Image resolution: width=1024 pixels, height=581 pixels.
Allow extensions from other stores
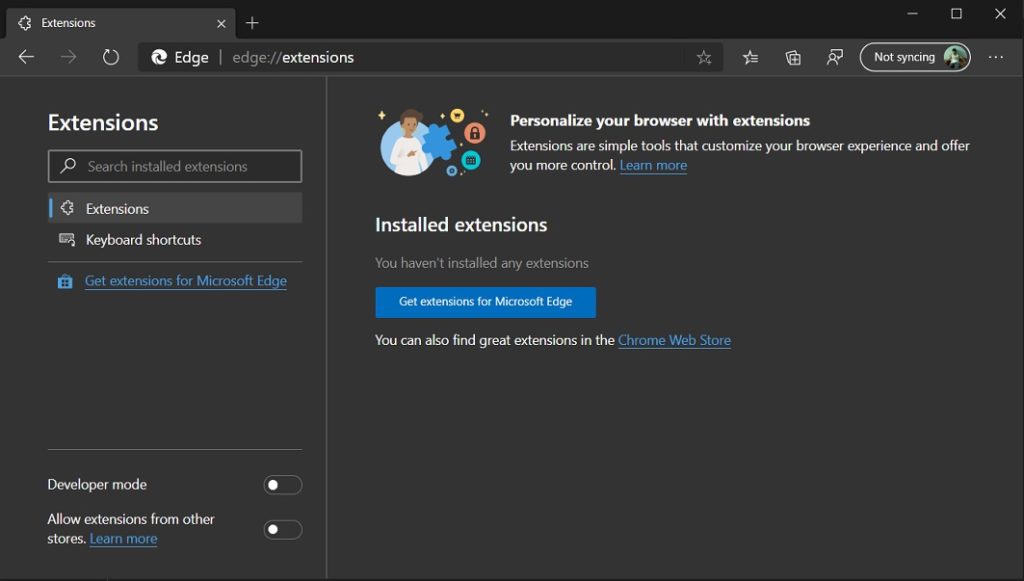point(282,528)
